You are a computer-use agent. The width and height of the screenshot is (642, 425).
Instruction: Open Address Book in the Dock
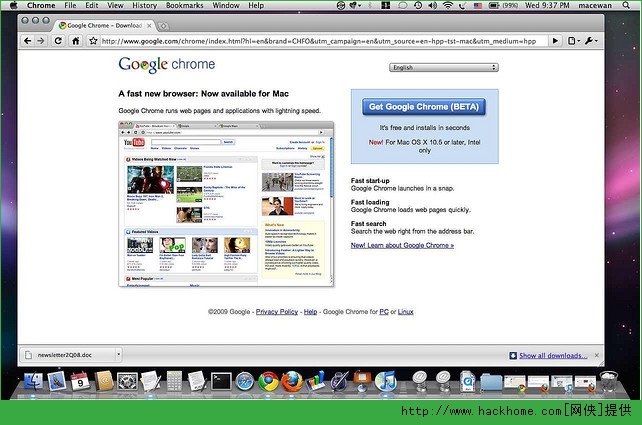click(x=104, y=382)
